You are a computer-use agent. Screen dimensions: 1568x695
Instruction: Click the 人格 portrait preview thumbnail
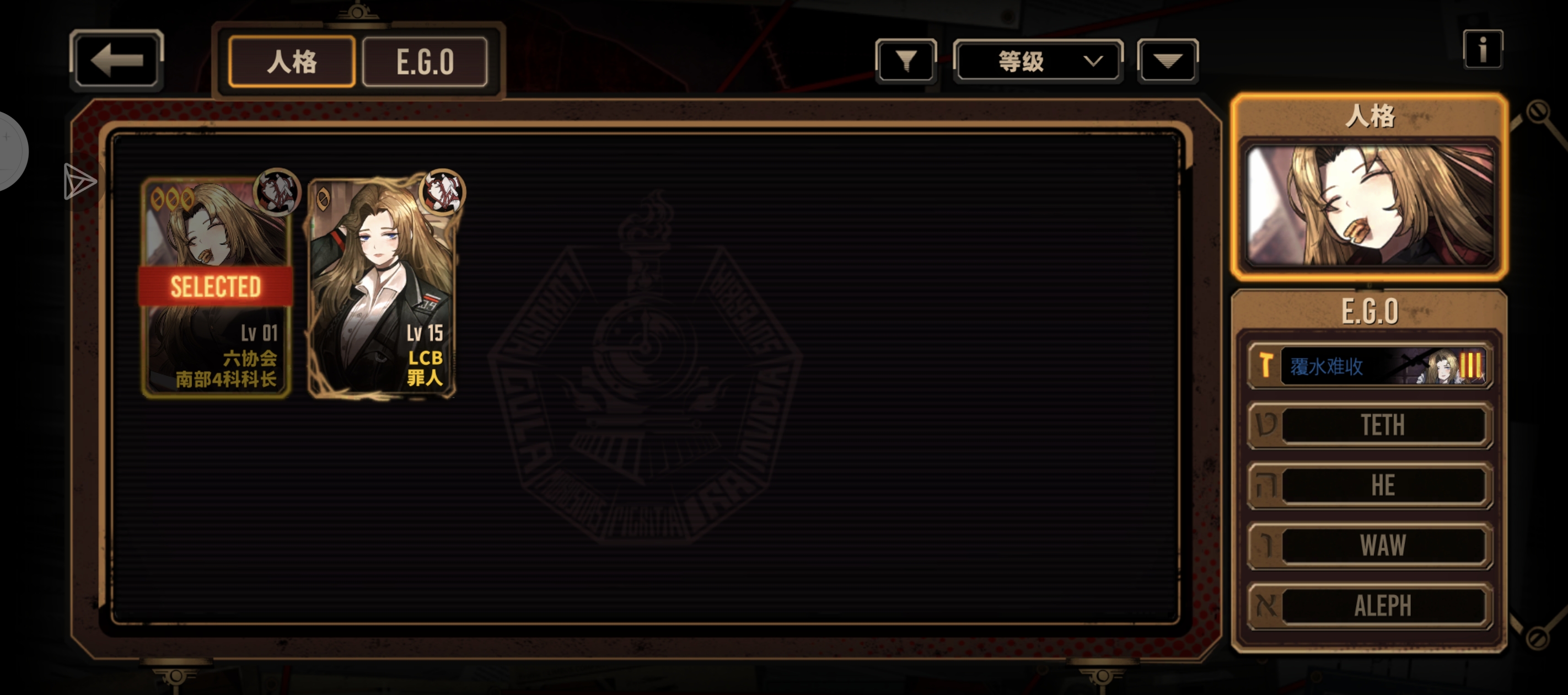(x=1370, y=206)
